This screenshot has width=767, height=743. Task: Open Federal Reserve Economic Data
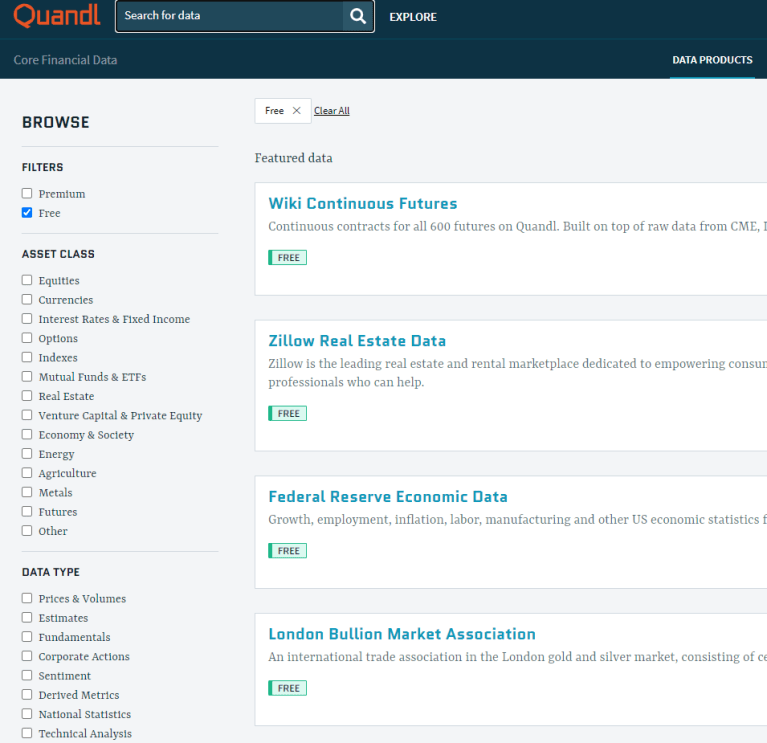tap(388, 497)
